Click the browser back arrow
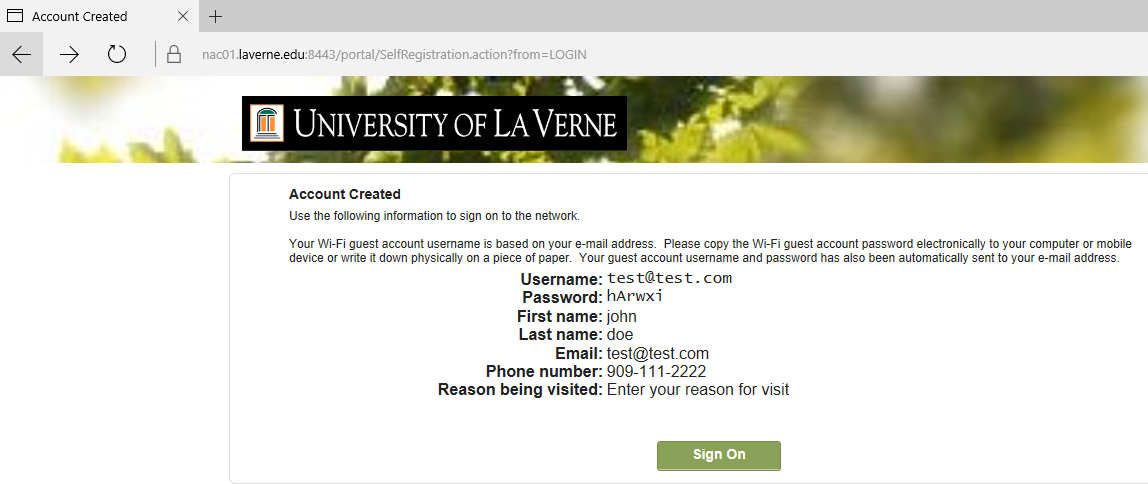Viewport: 1148px width, 484px height. [x=21, y=54]
